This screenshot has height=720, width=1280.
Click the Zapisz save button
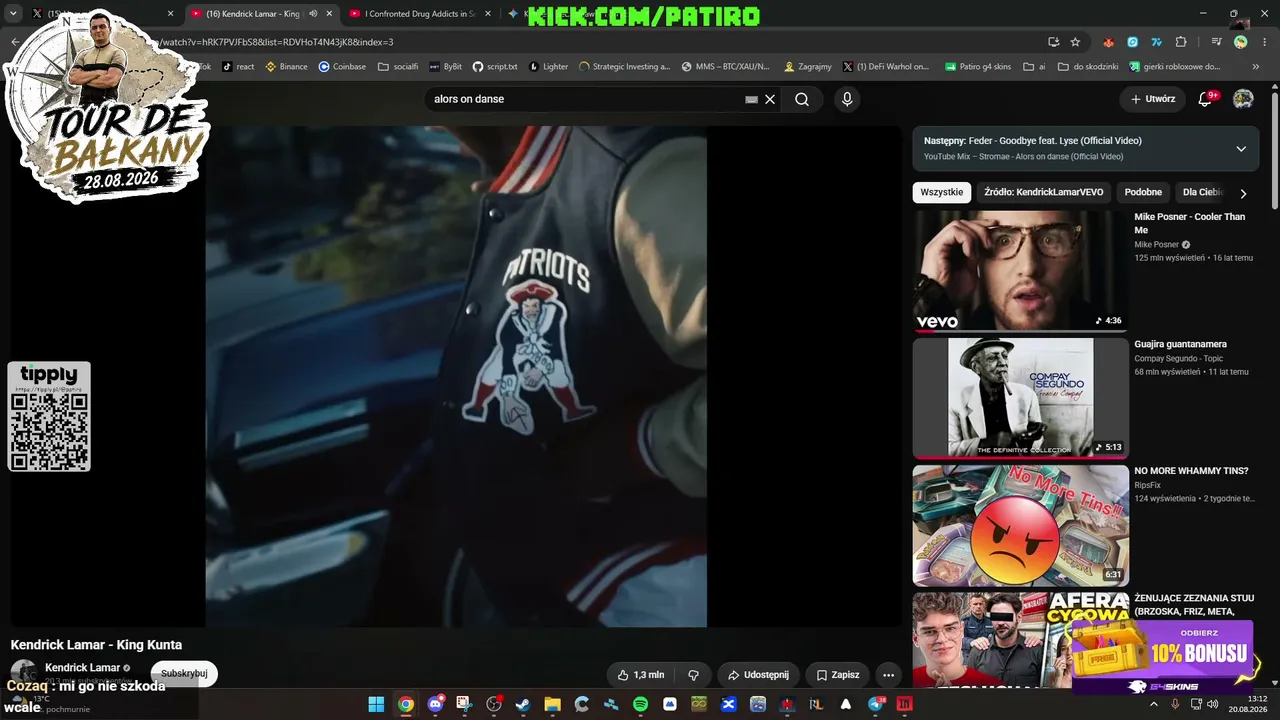[838, 675]
